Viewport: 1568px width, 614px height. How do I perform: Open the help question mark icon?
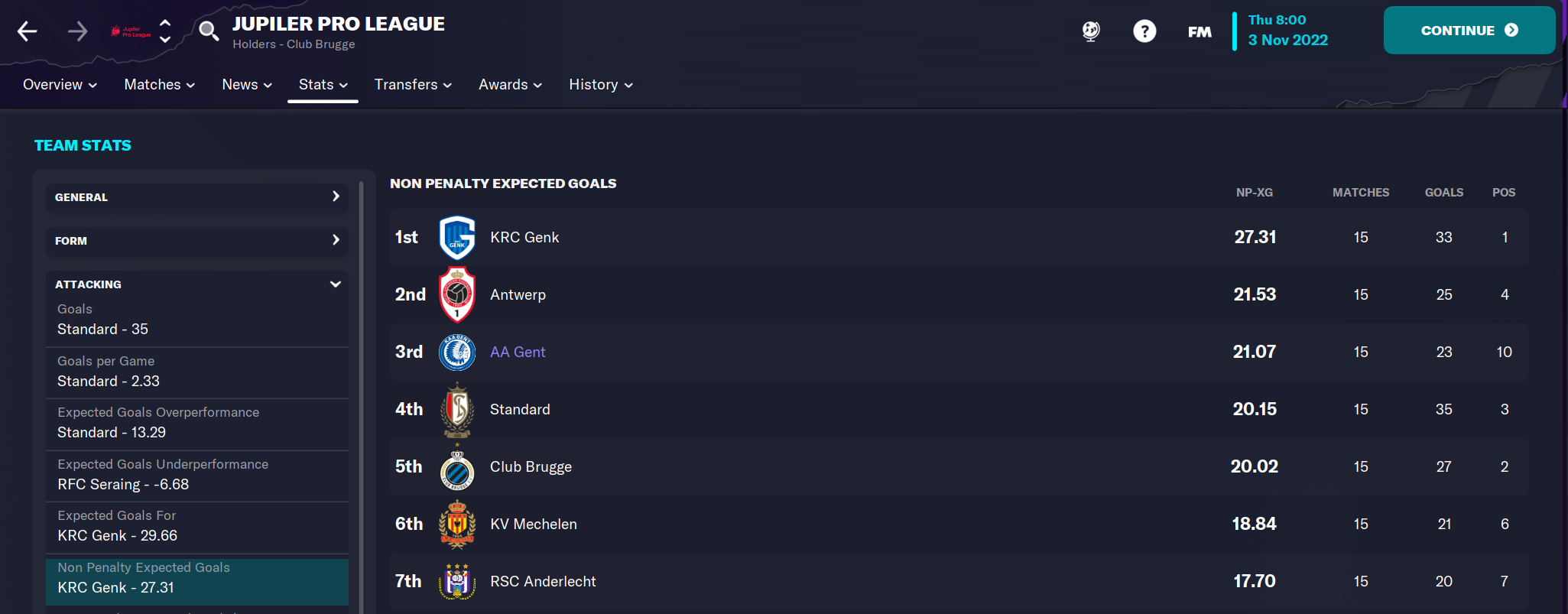click(x=1144, y=31)
